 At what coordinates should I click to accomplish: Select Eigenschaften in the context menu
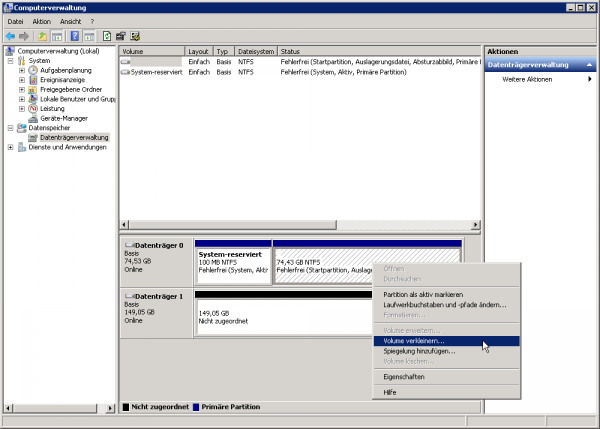coord(404,376)
